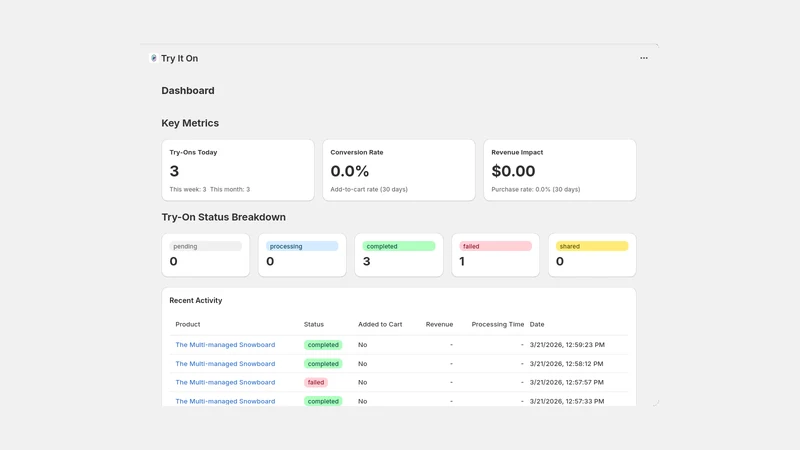This screenshot has height=450, width=800.
Task: Click the date 3/21/2026, 12:59:23 PM
Action: coord(567,345)
